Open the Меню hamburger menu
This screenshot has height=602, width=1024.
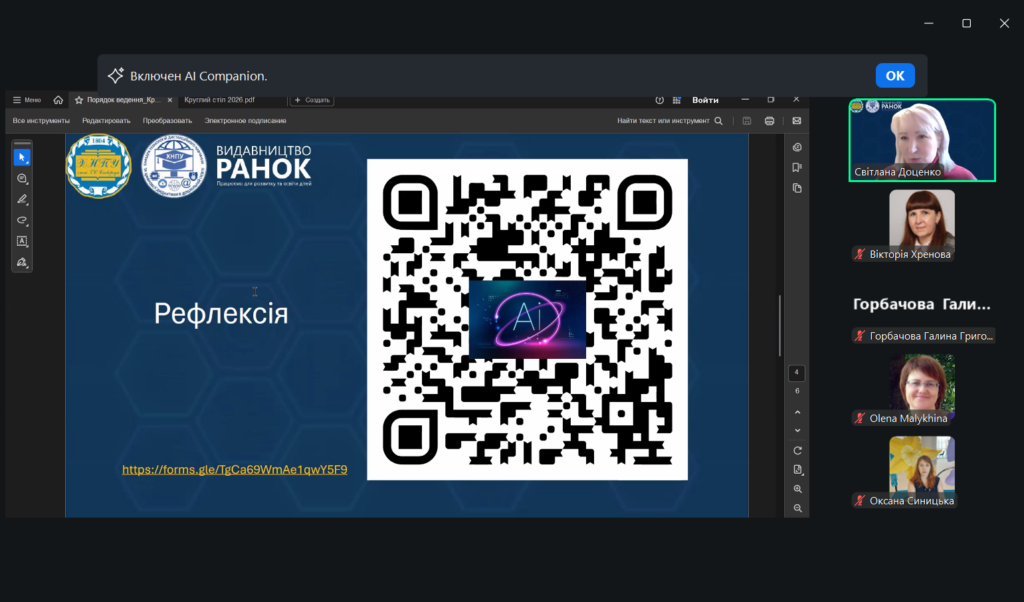click(27, 100)
